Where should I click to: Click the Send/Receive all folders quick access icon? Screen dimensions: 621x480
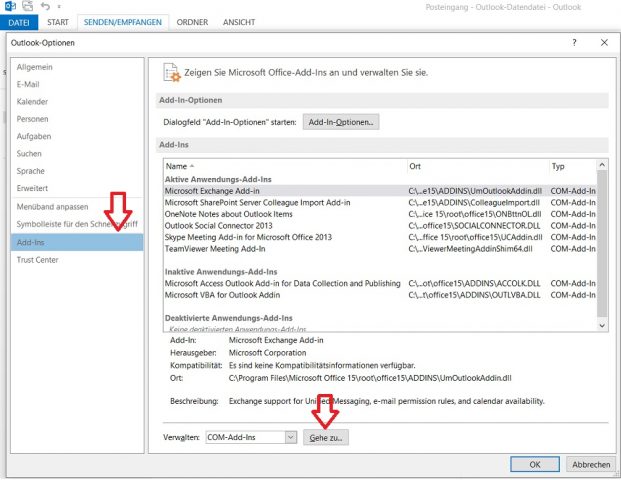click(x=25, y=6)
